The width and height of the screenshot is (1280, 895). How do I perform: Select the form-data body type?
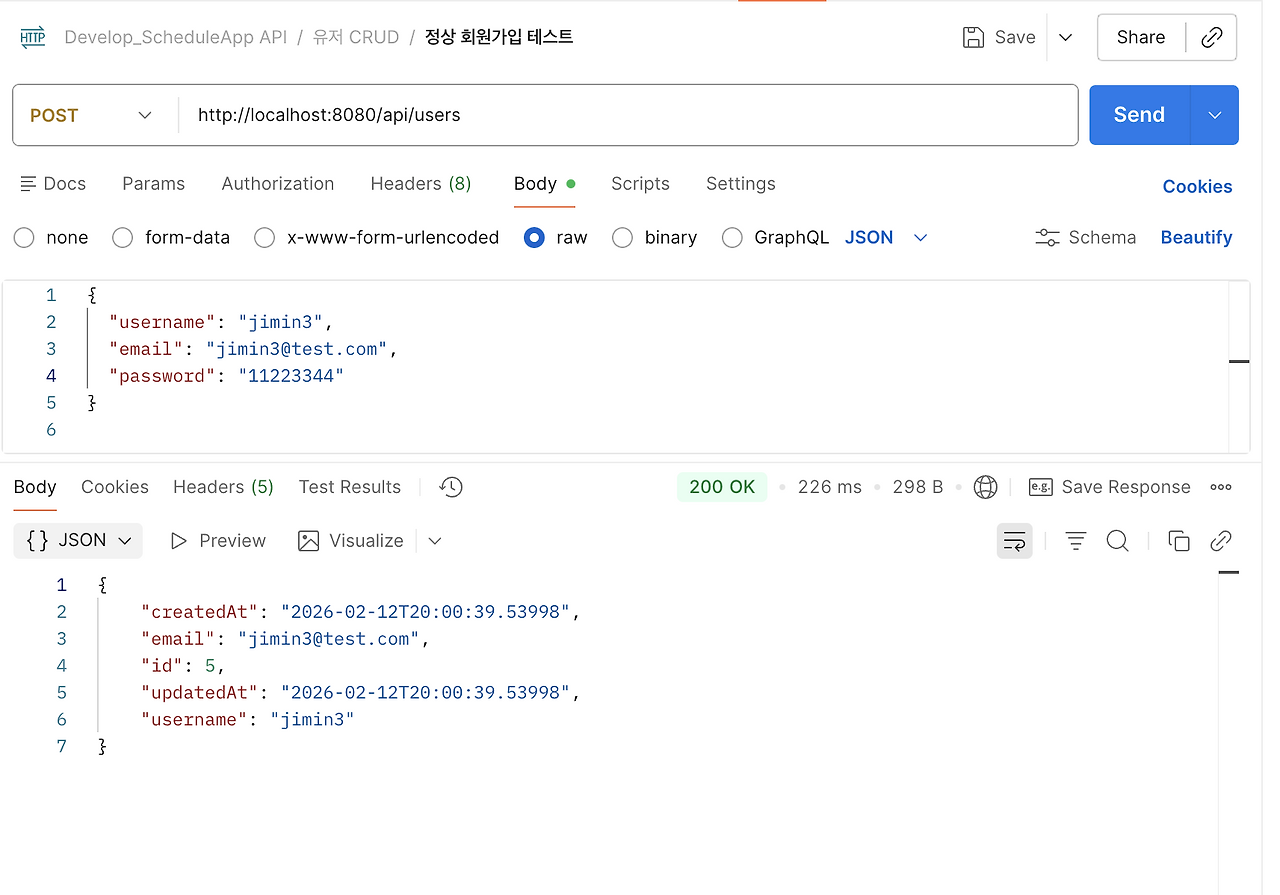click(x=123, y=238)
